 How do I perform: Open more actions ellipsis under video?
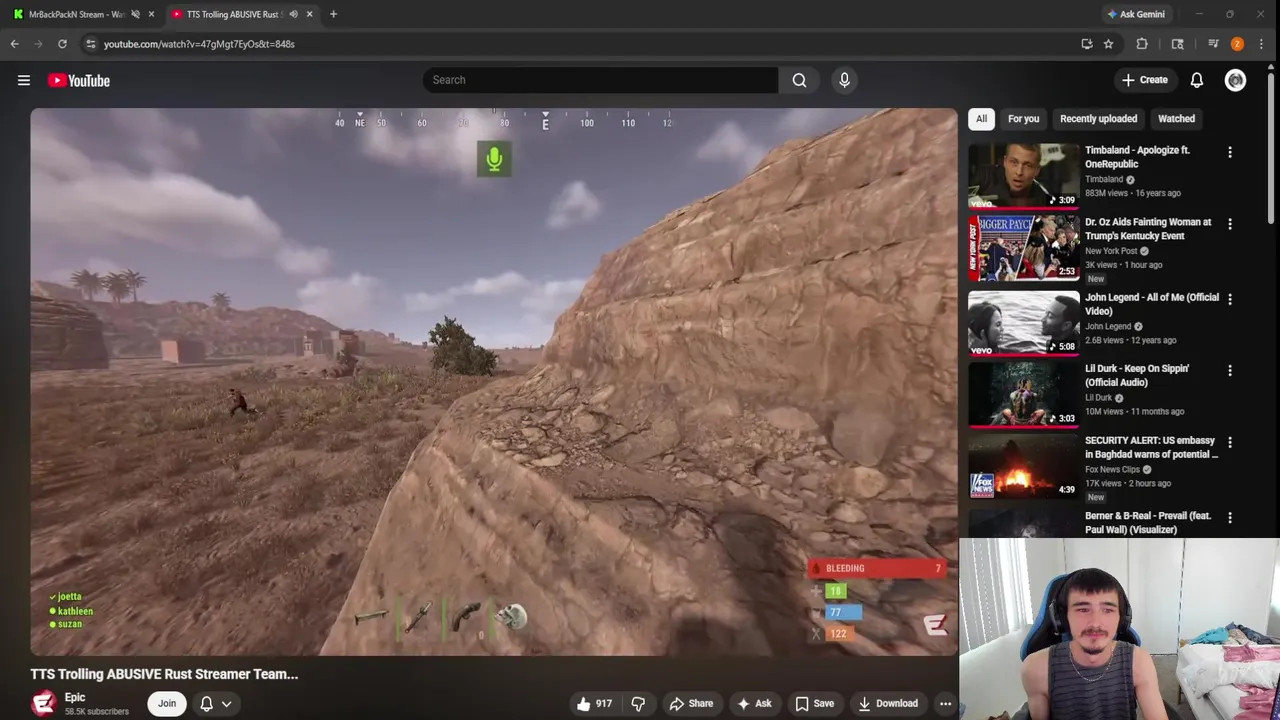(945, 703)
